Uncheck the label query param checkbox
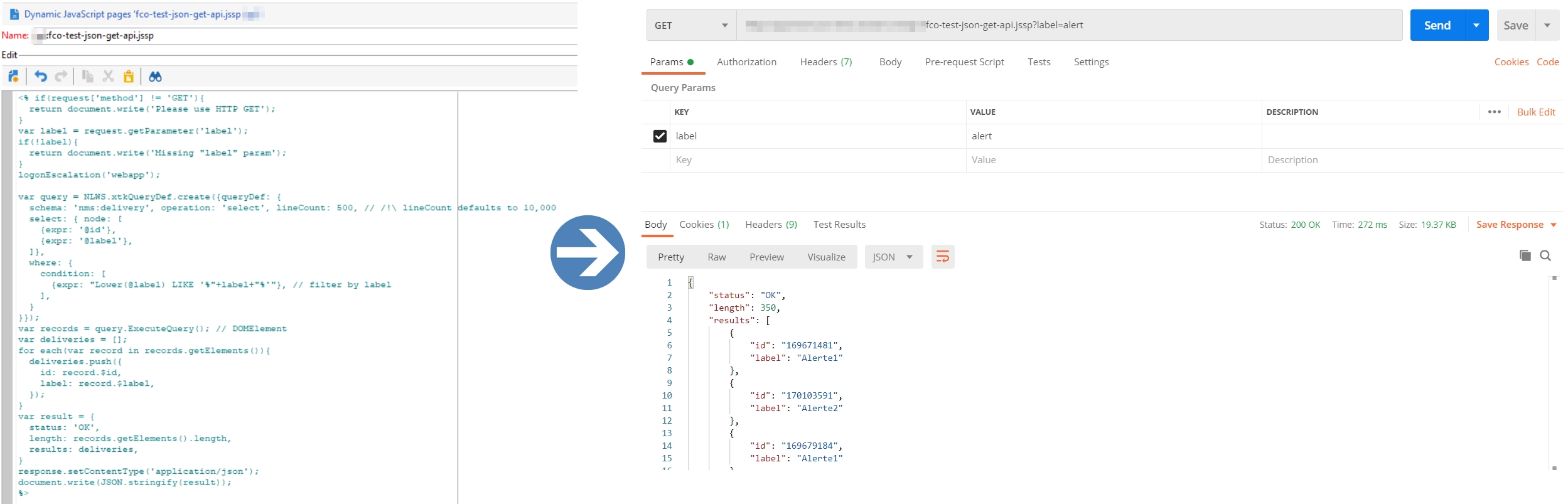The height and width of the screenshot is (504, 1568). (x=660, y=136)
